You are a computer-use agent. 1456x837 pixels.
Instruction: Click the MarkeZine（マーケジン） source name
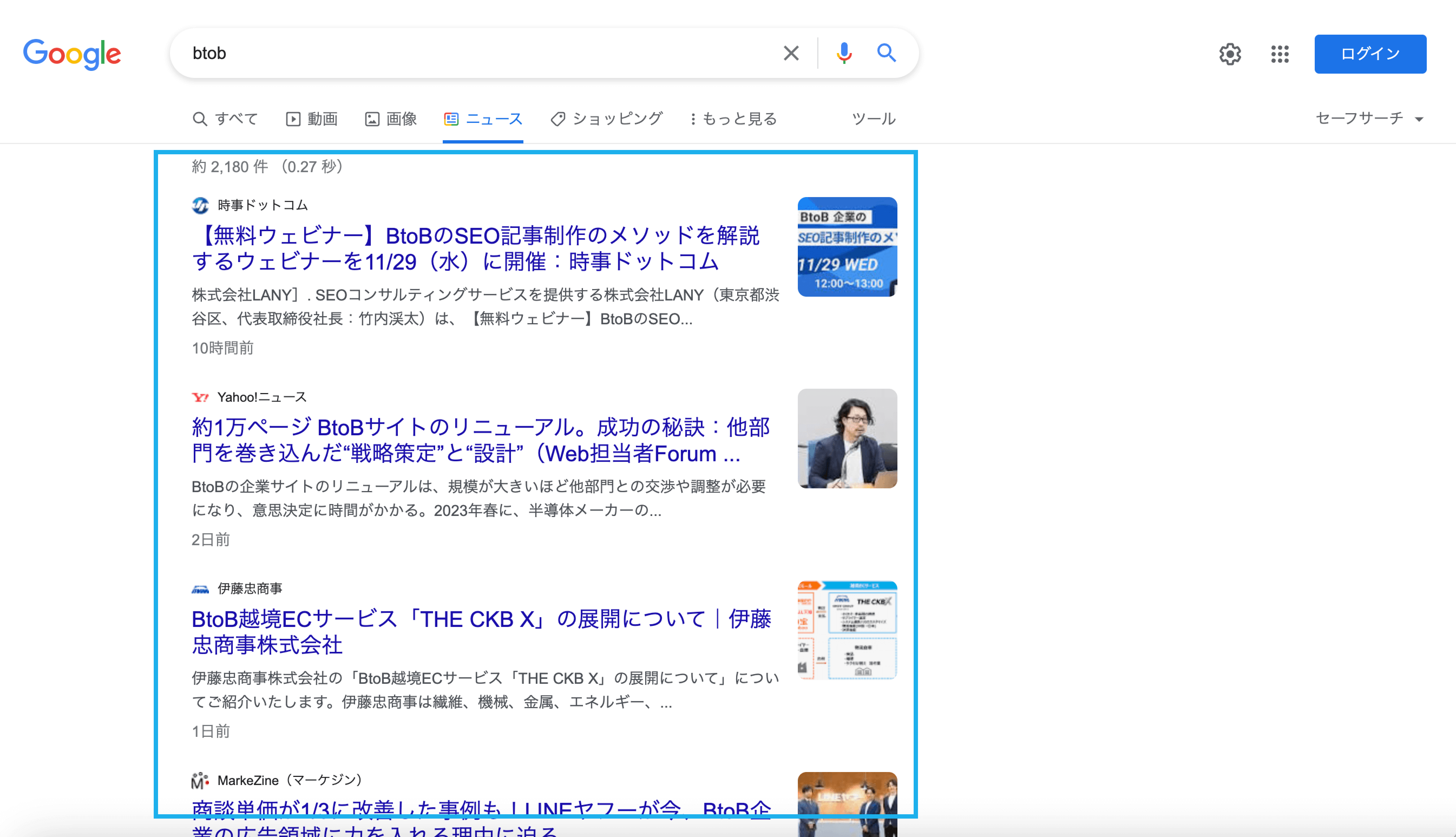tap(291, 780)
